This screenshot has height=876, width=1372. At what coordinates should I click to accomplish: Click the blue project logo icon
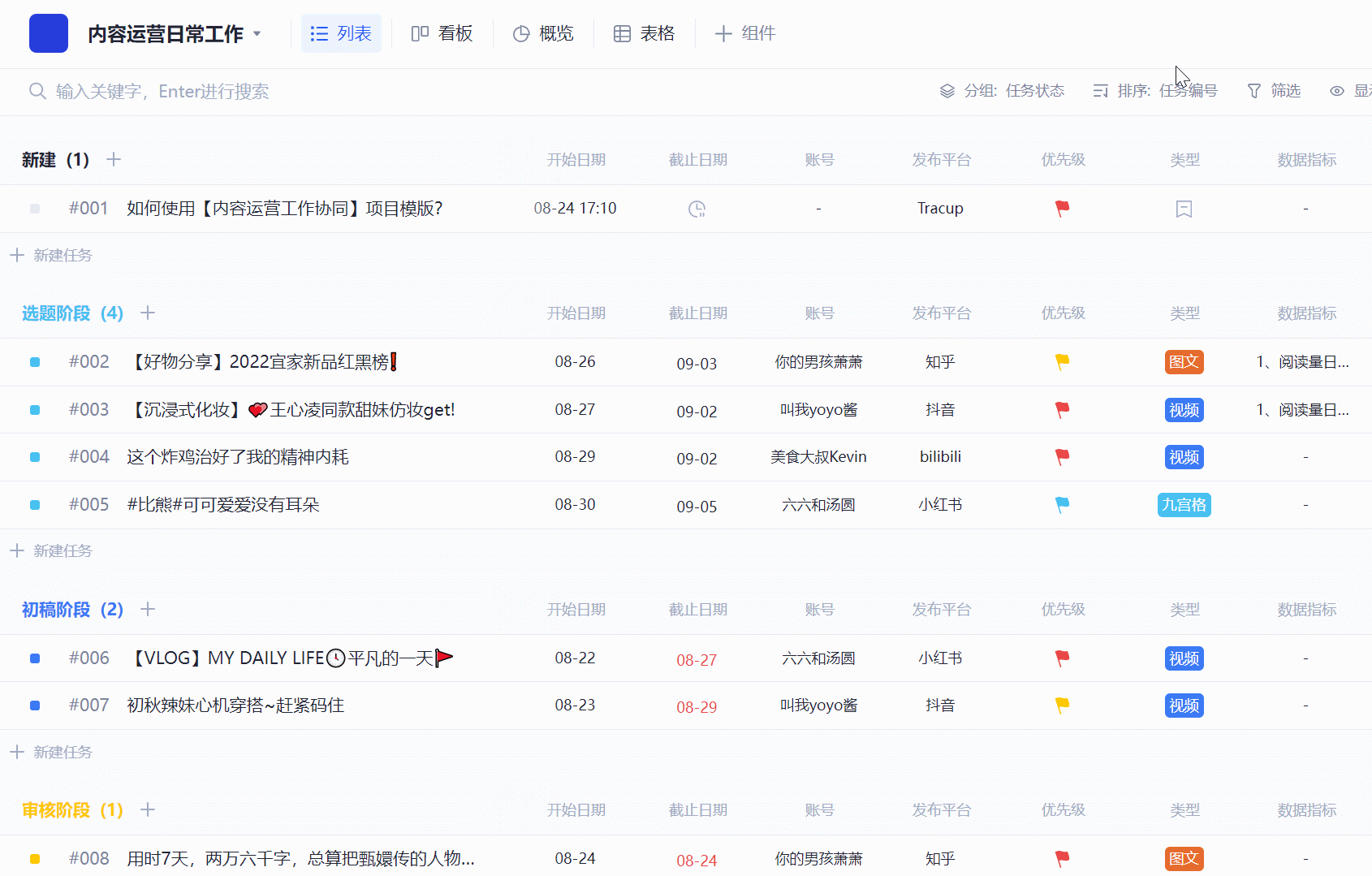(x=49, y=33)
